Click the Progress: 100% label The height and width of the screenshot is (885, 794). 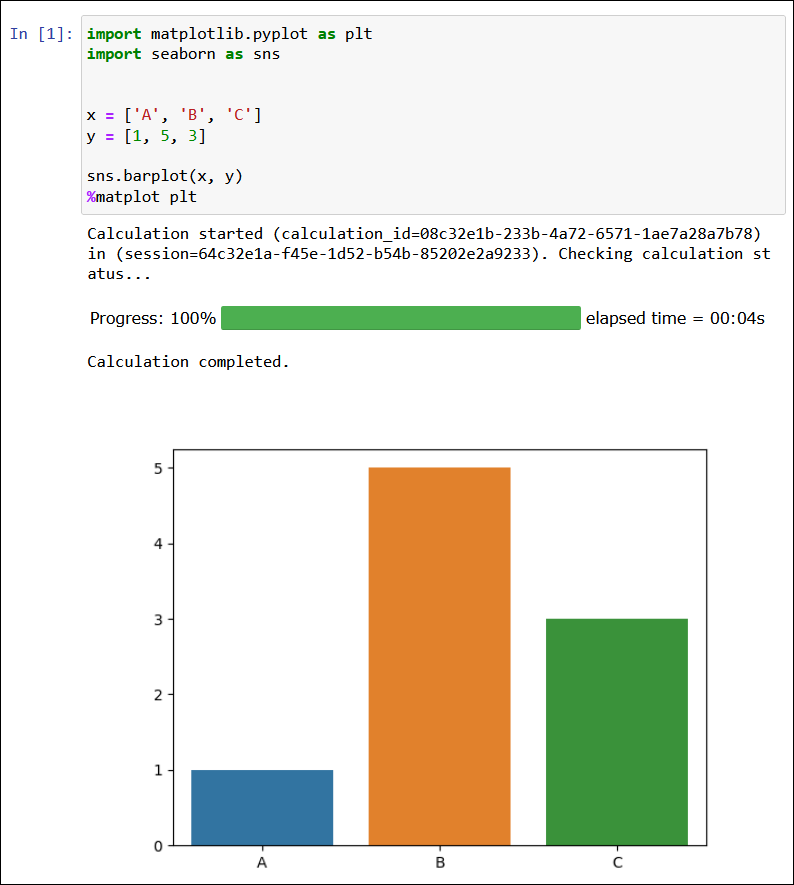[152, 318]
